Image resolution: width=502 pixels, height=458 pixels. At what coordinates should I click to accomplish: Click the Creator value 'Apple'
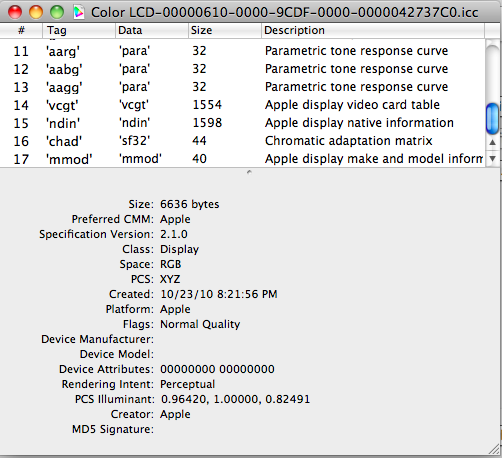pyautogui.click(x=175, y=414)
